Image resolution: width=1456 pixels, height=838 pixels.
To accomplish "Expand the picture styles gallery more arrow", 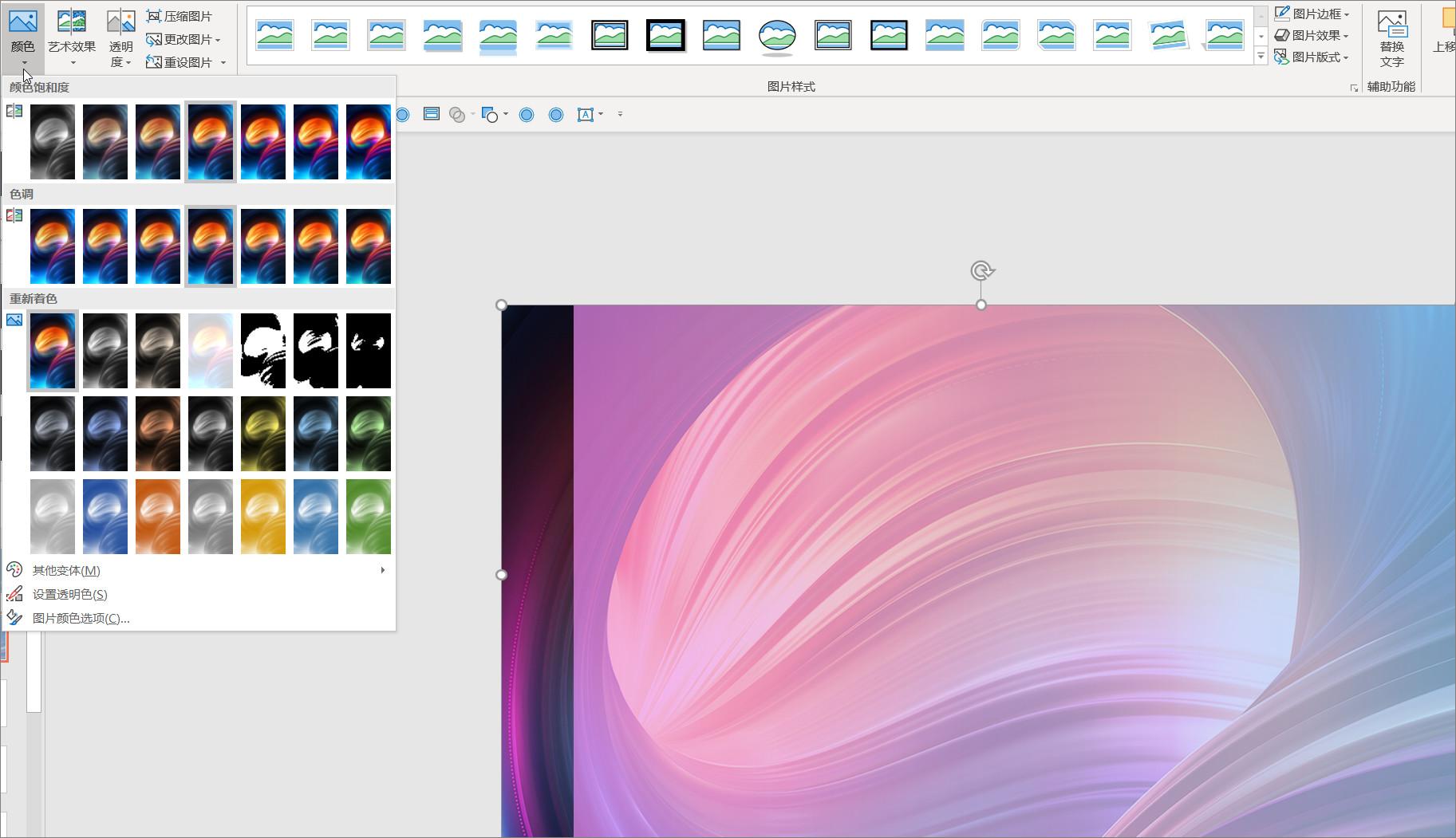I will pyautogui.click(x=1261, y=56).
